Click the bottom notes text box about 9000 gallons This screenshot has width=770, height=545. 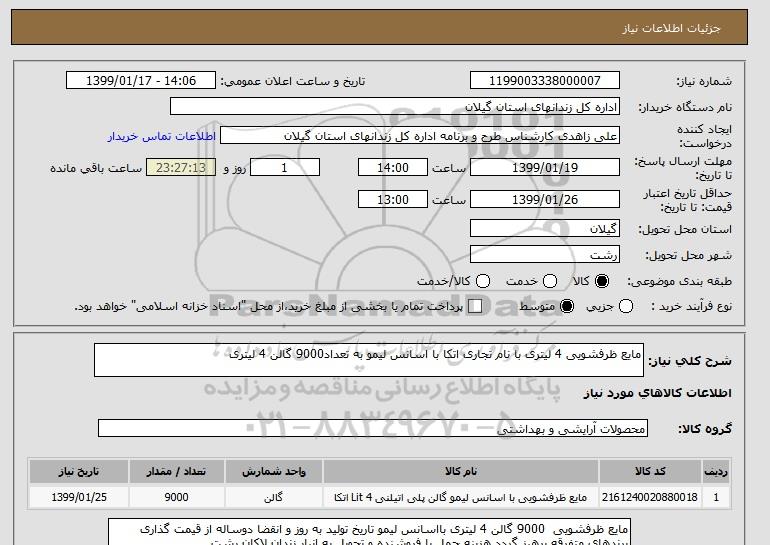point(369,532)
